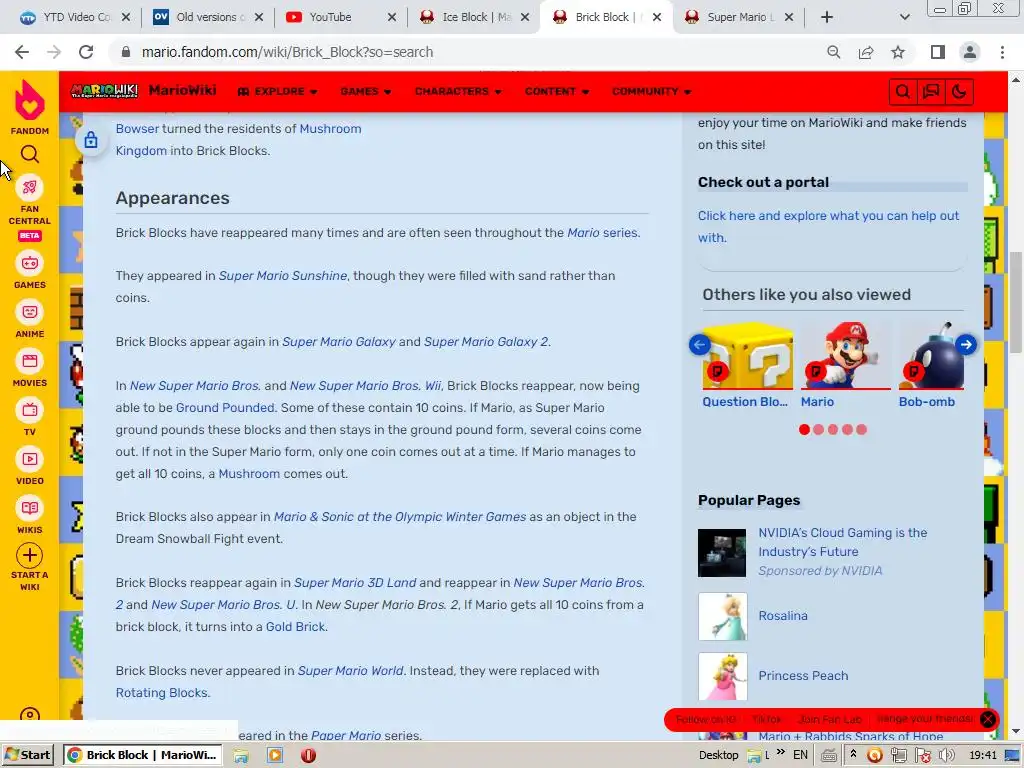Select the first carousel pagination dot
The height and width of the screenshot is (768, 1024).
coord(804,429)
